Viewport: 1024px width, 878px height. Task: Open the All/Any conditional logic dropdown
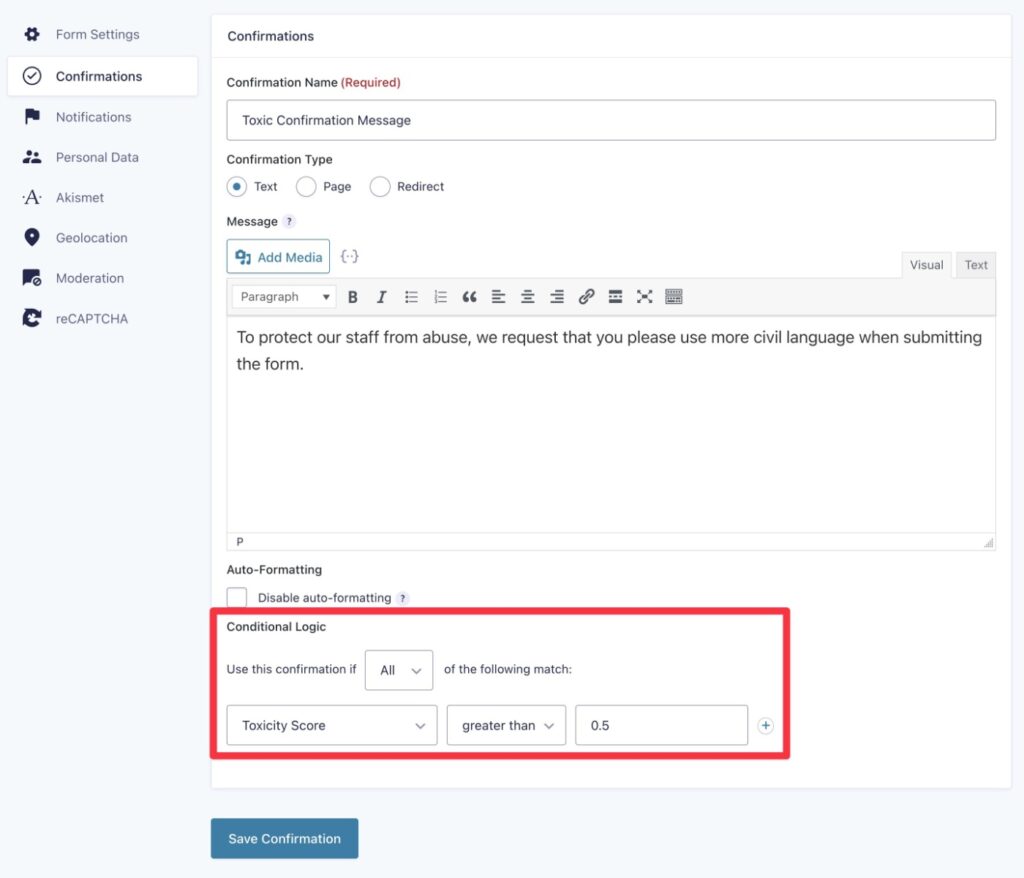point(398,670)
